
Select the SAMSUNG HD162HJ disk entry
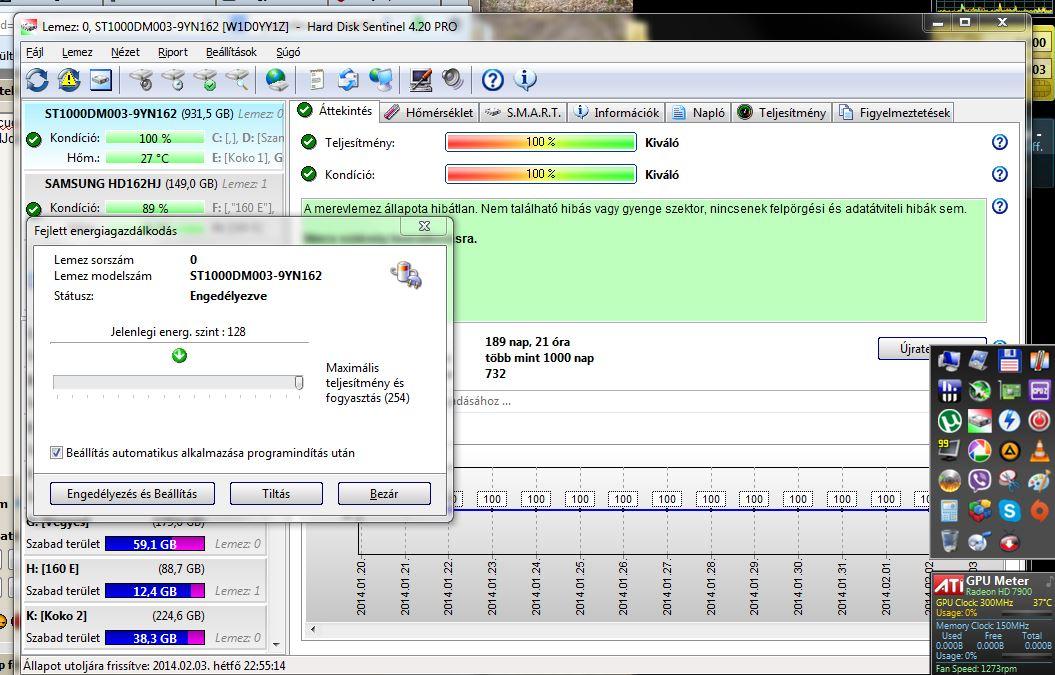(x=154, y=195)
